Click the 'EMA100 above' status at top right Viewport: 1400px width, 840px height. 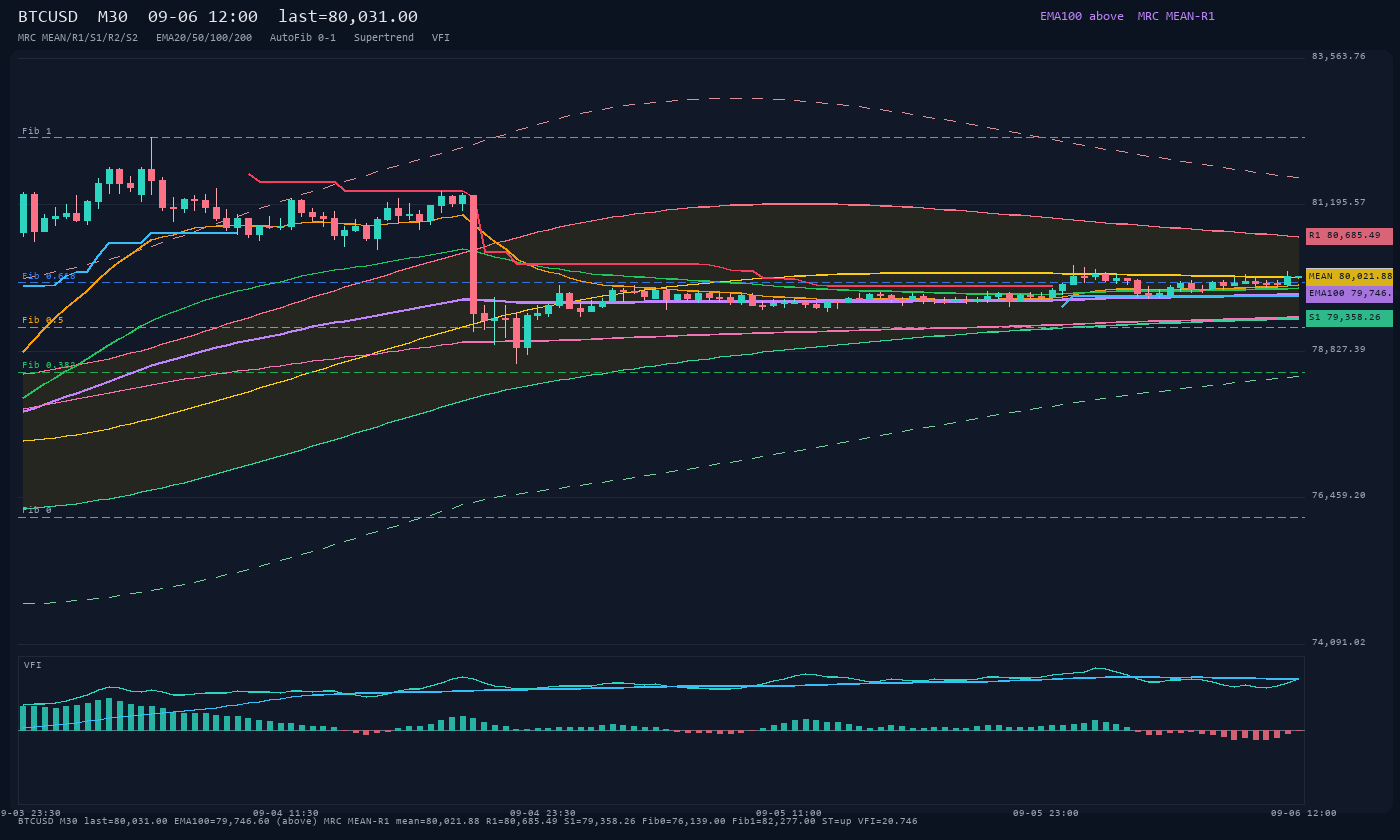click(x=1082, y=16)
